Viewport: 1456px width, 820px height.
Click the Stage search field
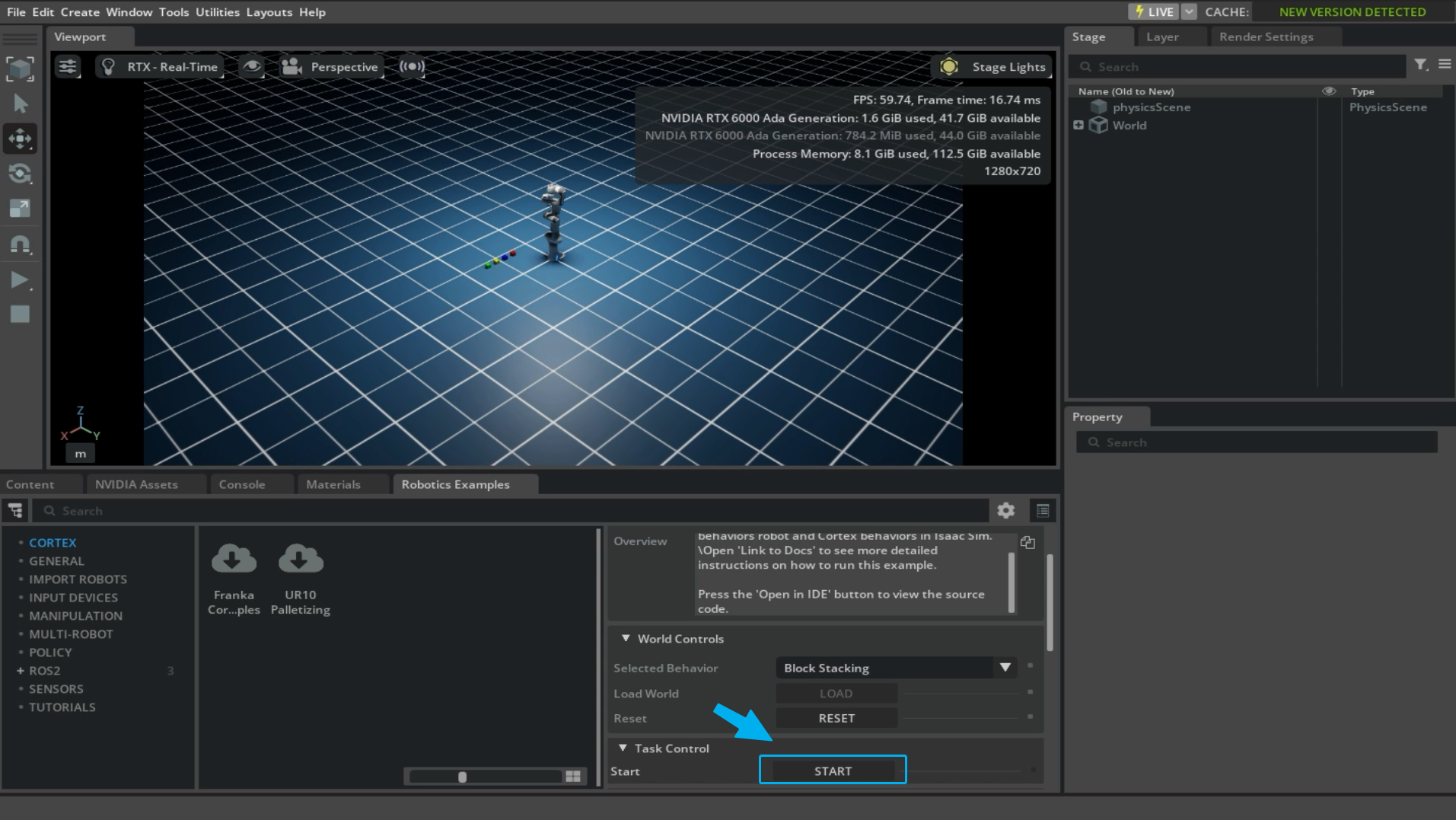pyautogui.click(x=1238, y=67)
